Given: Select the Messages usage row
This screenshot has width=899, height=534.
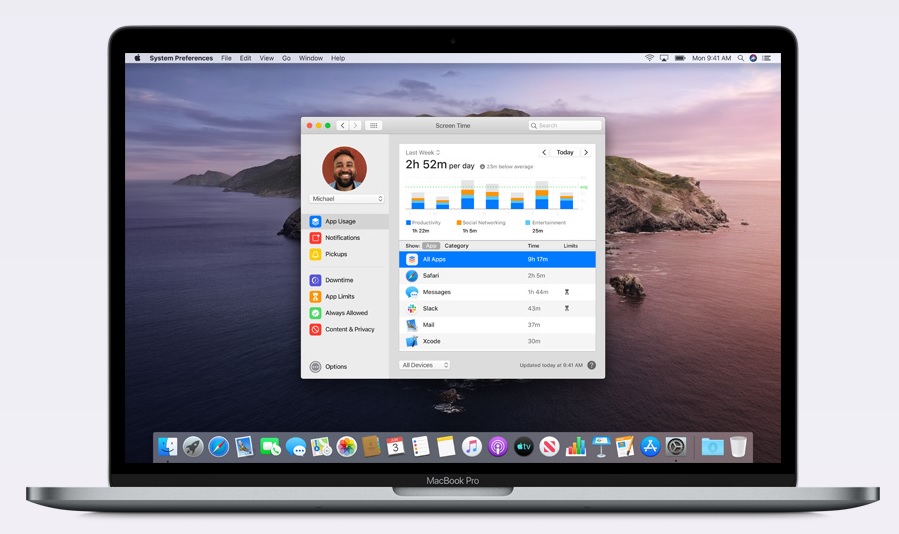Looking at the screenshot, I should [497, 292].
